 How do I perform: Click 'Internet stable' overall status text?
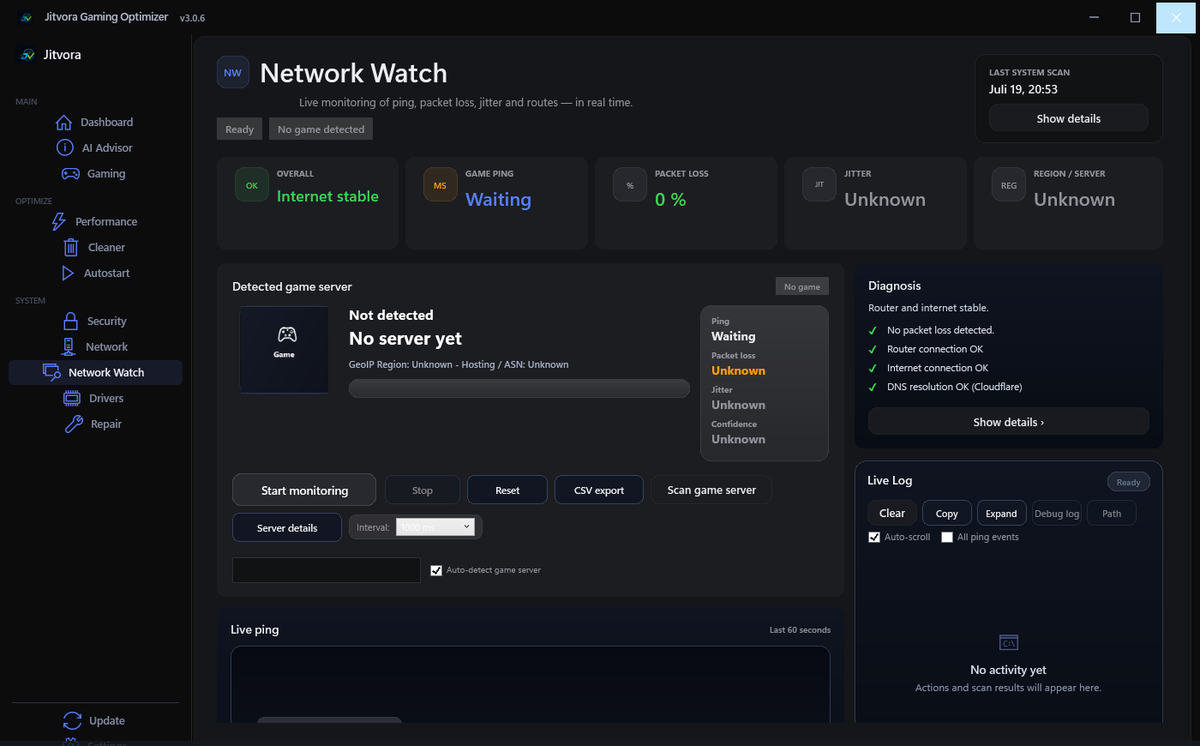pyautogui.click(x=327, y=196)
